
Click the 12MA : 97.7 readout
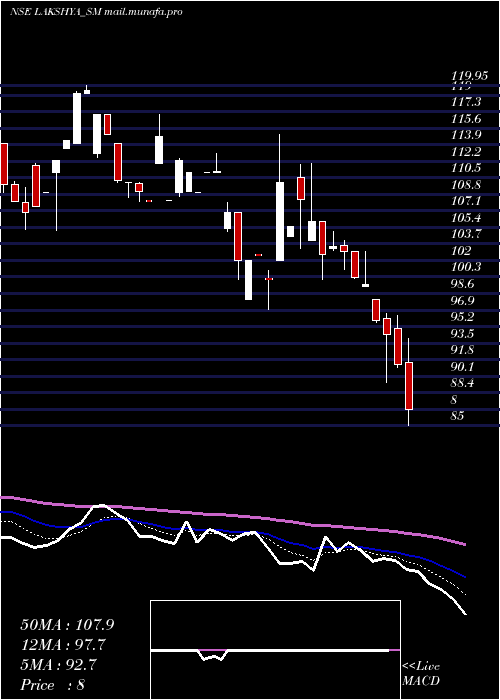(x=65, y=645)
